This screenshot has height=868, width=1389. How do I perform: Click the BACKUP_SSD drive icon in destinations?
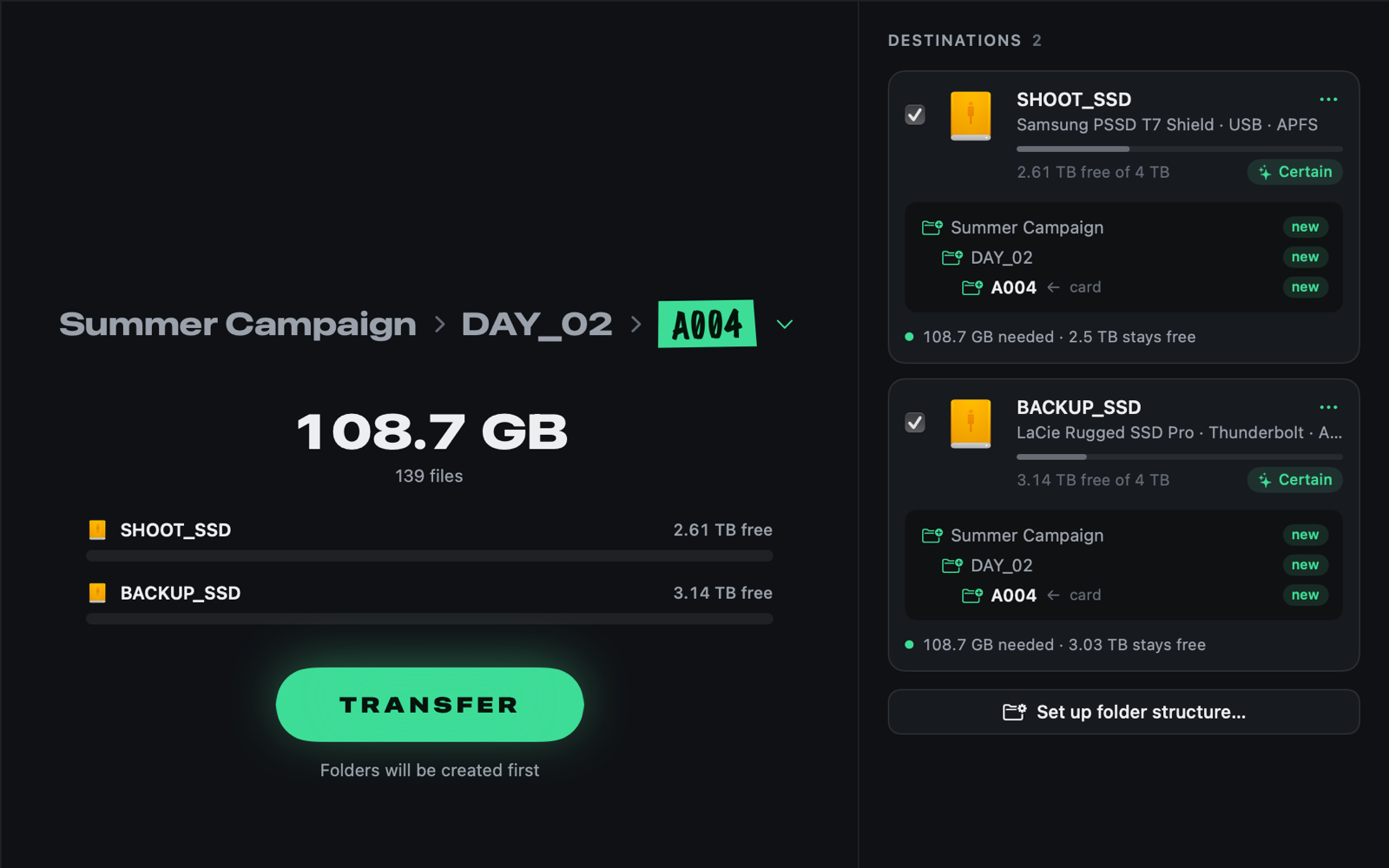pyautogui.click(x=971, y=424)
